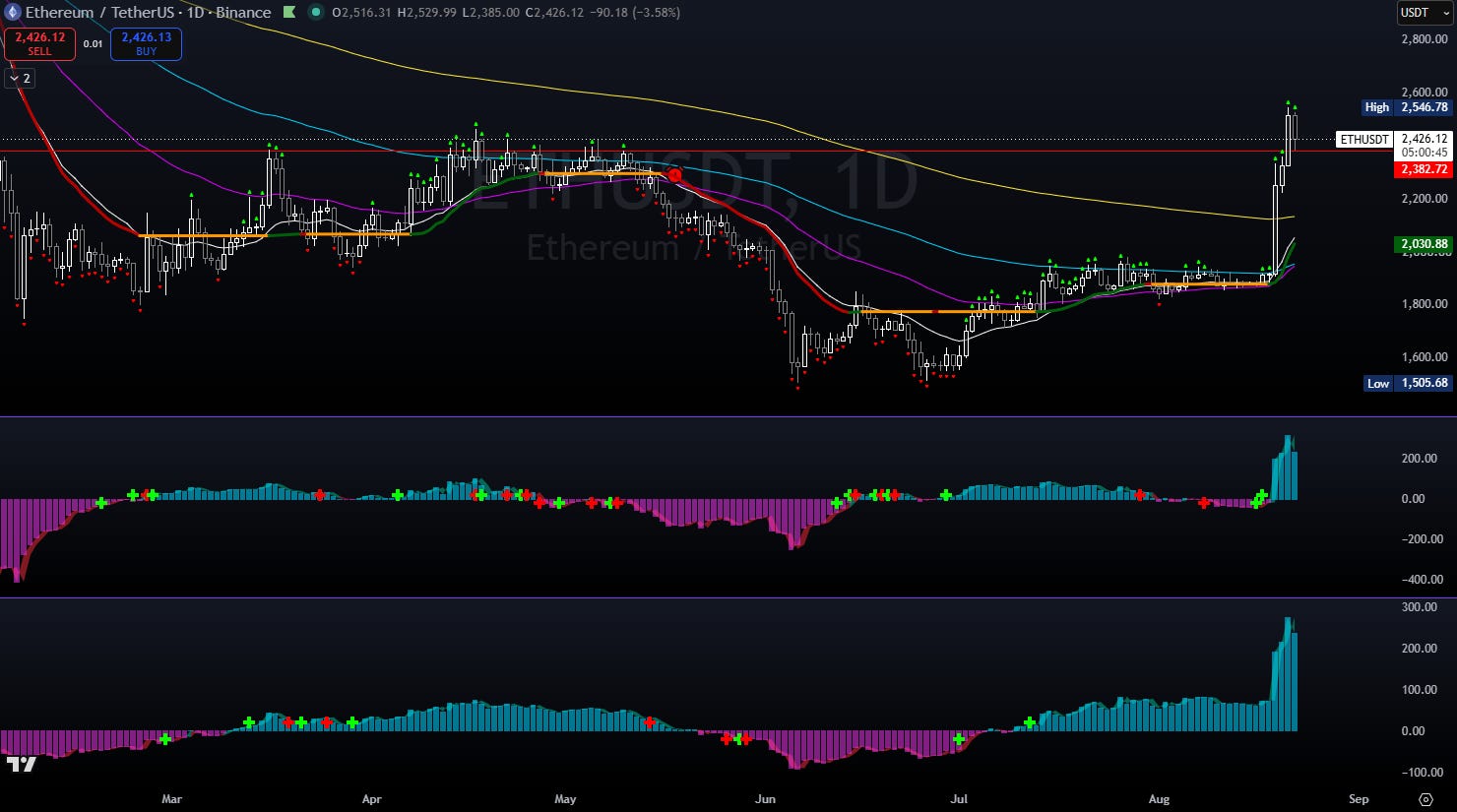
Task: Click the 0.01 spread value
Action: [x=93, y=44]
